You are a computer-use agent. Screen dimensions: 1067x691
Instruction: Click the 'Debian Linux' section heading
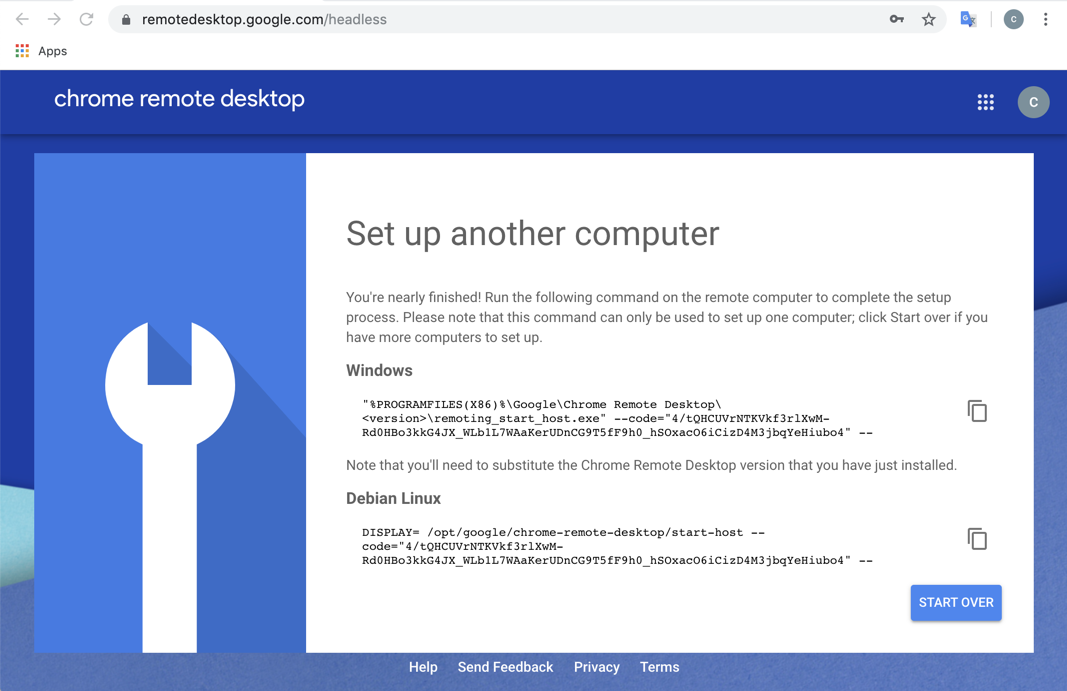(393, 498)
